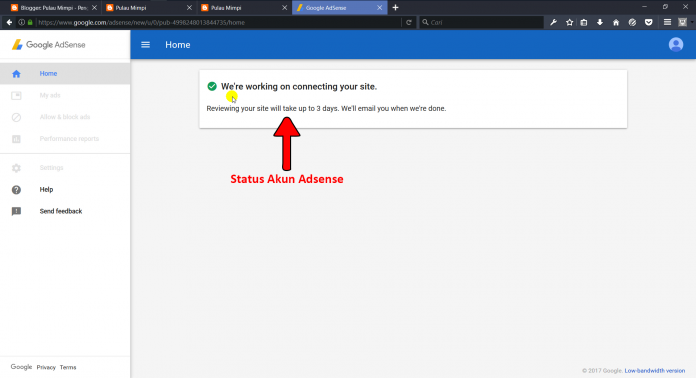This screenshot has width=696, height=378.
Task: Open the Low-bandwidth version link
Action: point(655,370)
